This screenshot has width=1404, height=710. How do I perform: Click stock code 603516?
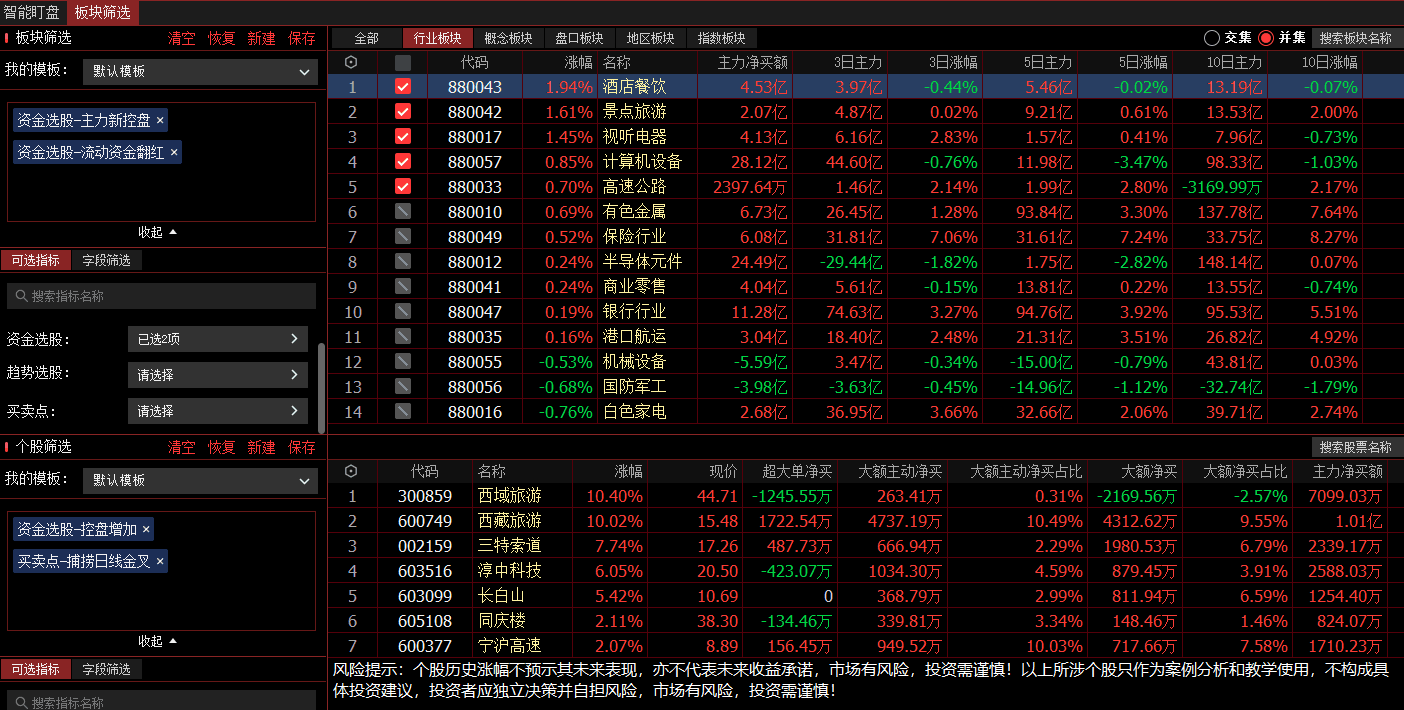(425, 571)
